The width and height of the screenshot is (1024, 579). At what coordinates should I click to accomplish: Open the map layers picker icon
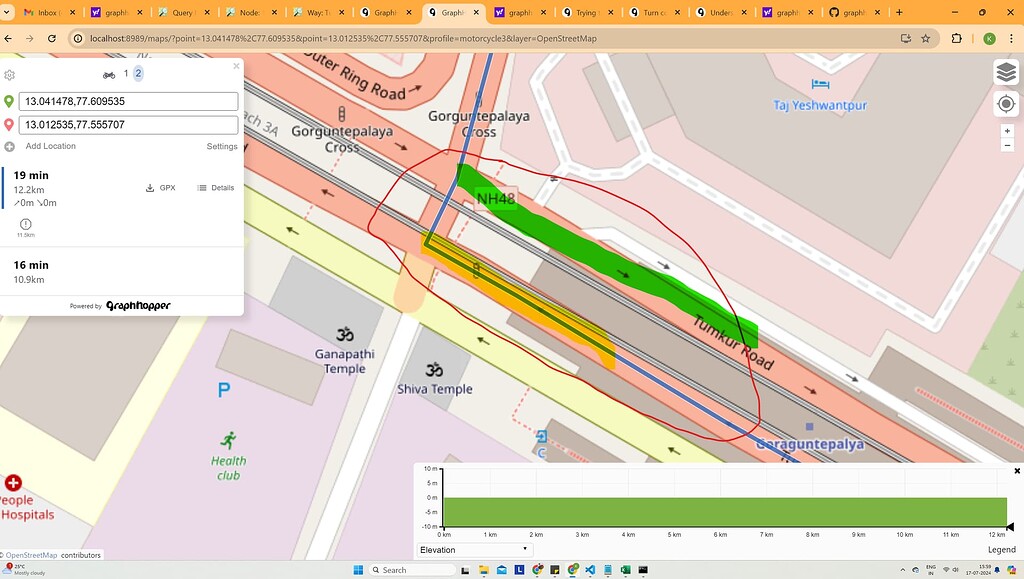1006,72
